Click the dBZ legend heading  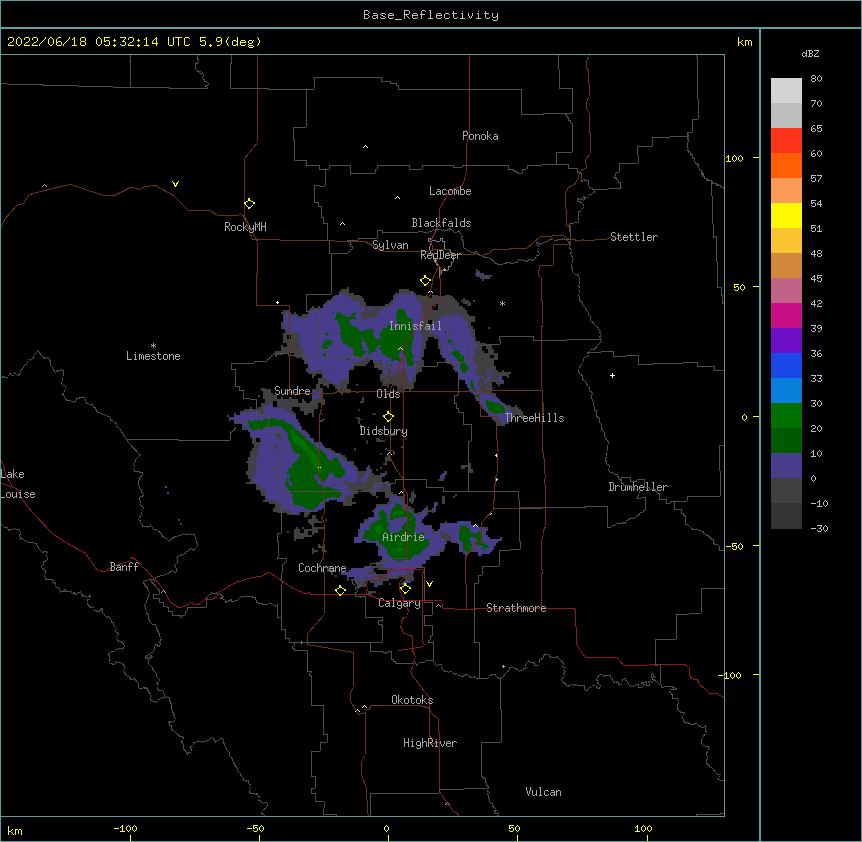[x=810, y=54]
